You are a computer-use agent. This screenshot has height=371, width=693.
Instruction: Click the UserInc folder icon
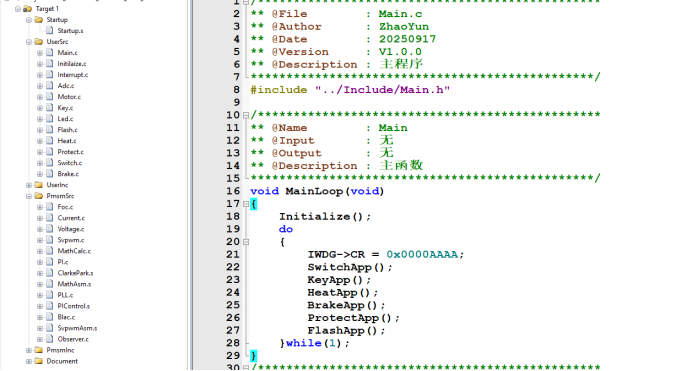[x=38, y=185]
